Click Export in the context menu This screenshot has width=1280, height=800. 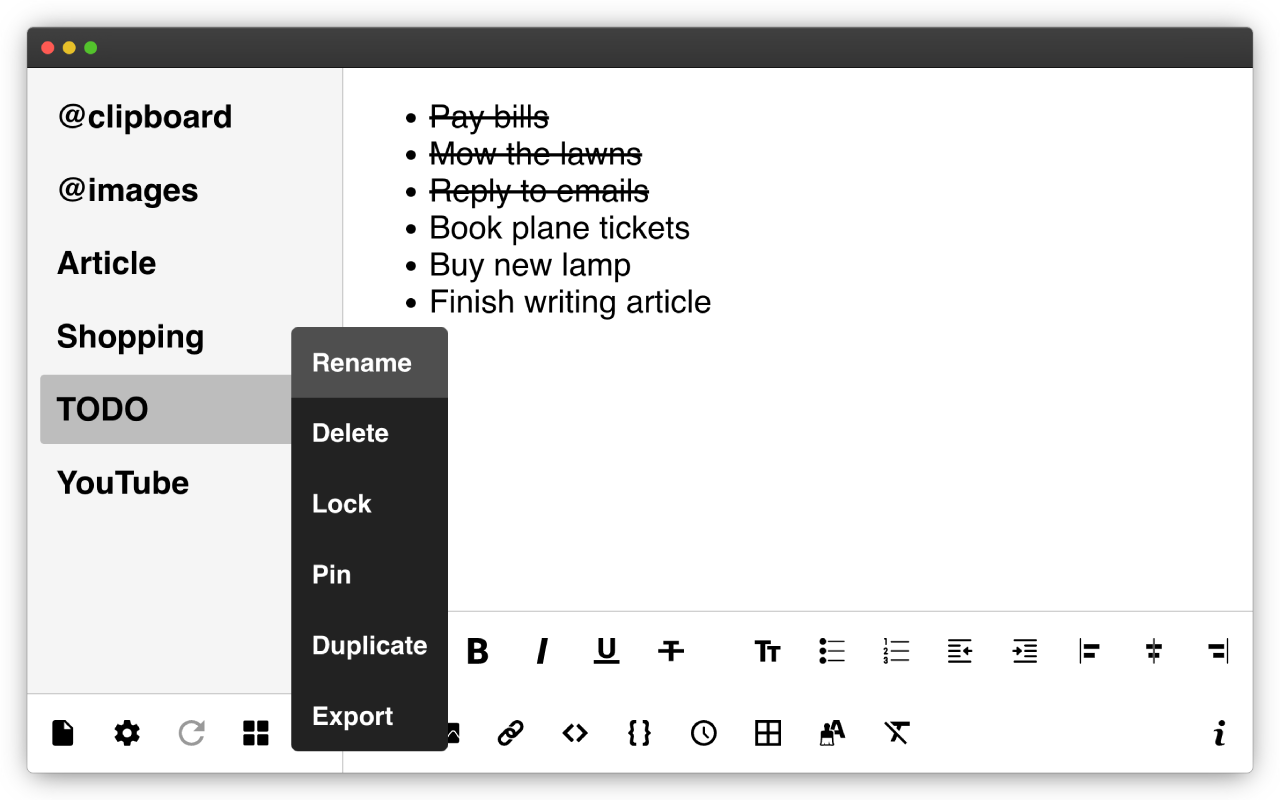click(x=369, y=716)
